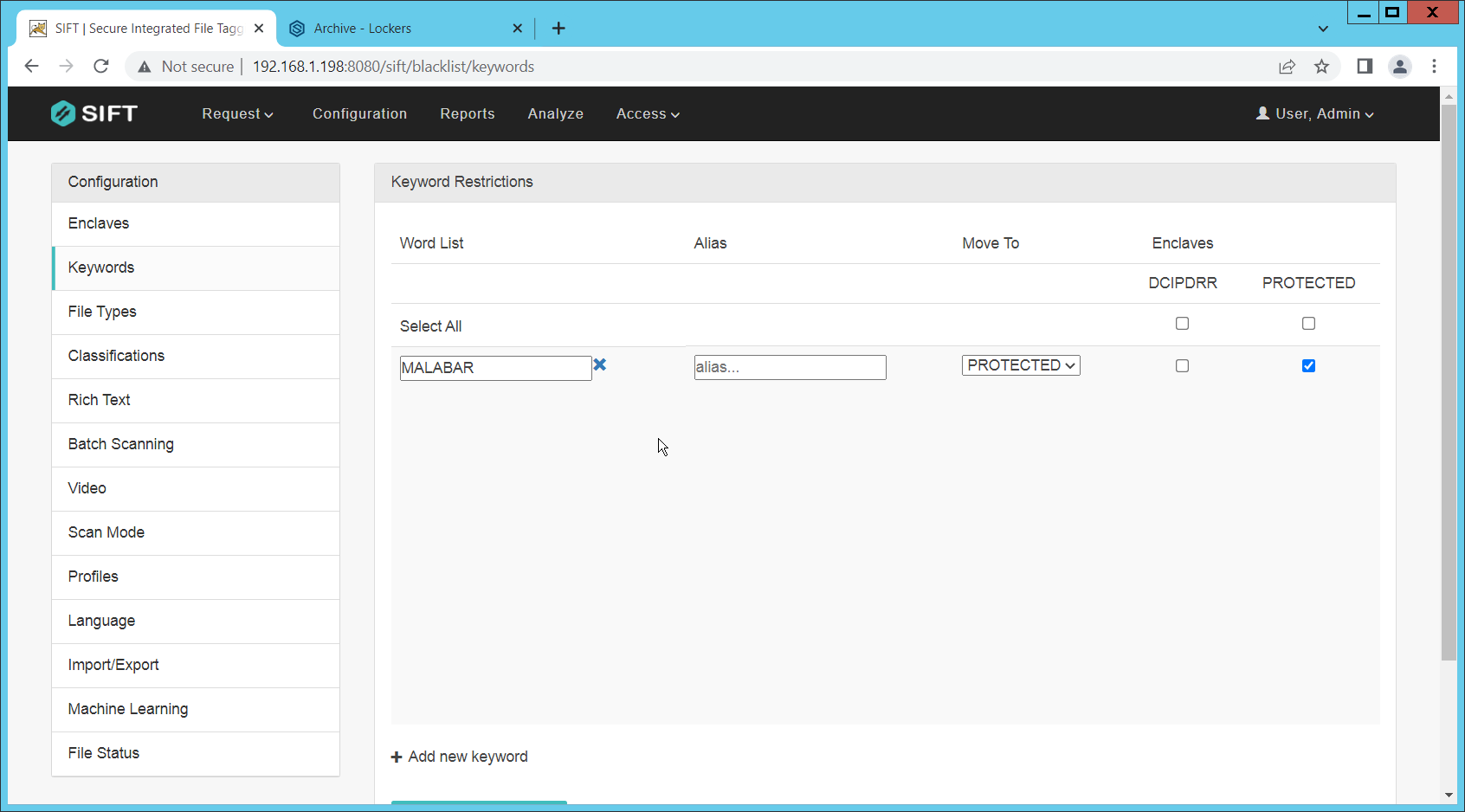Open the browser side panel icon
Viewport: 1465px width, 812px height.
pyautogui.click(x=1365, y=67)
